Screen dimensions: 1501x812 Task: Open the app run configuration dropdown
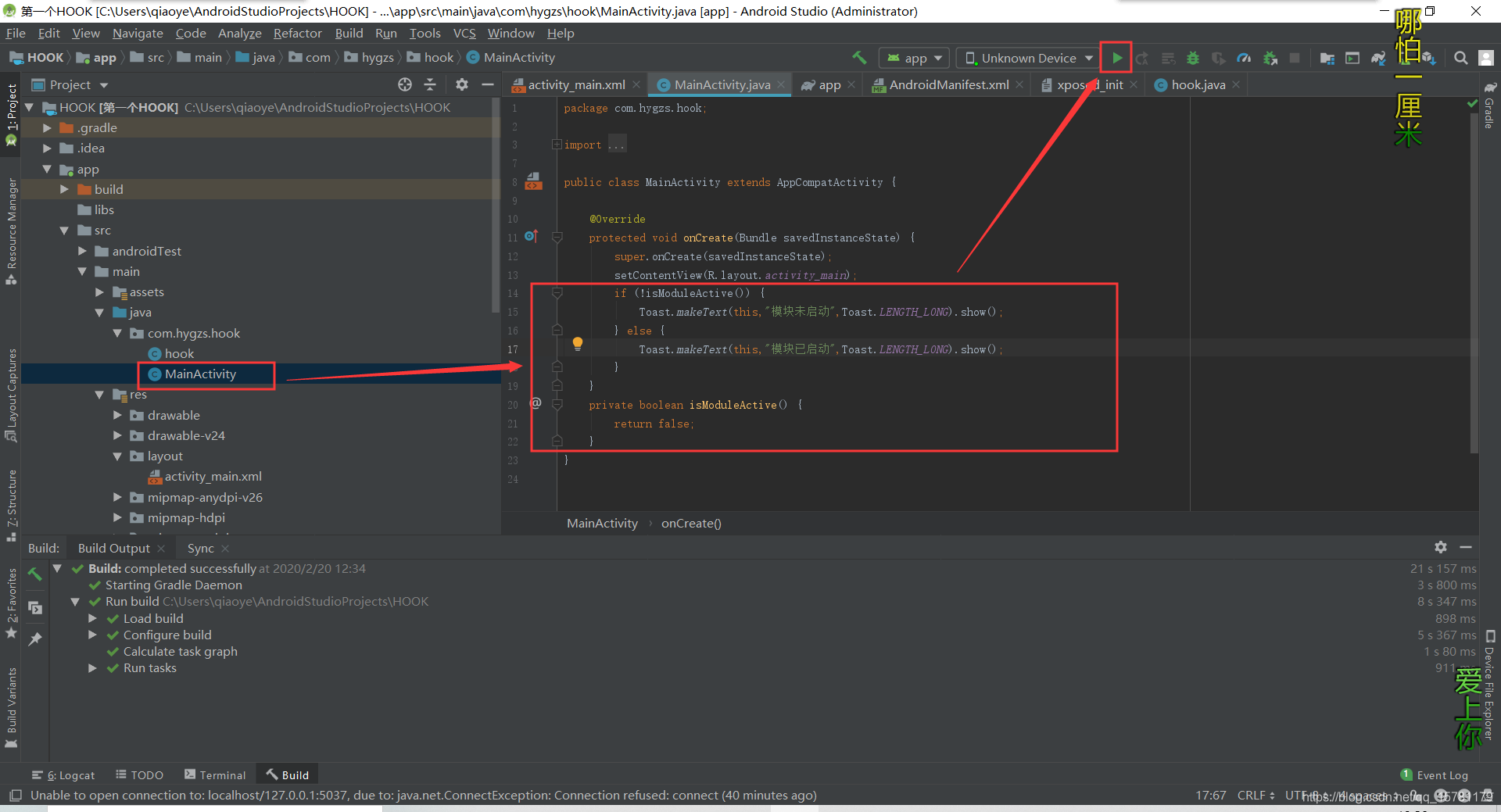tap(914, 58)
